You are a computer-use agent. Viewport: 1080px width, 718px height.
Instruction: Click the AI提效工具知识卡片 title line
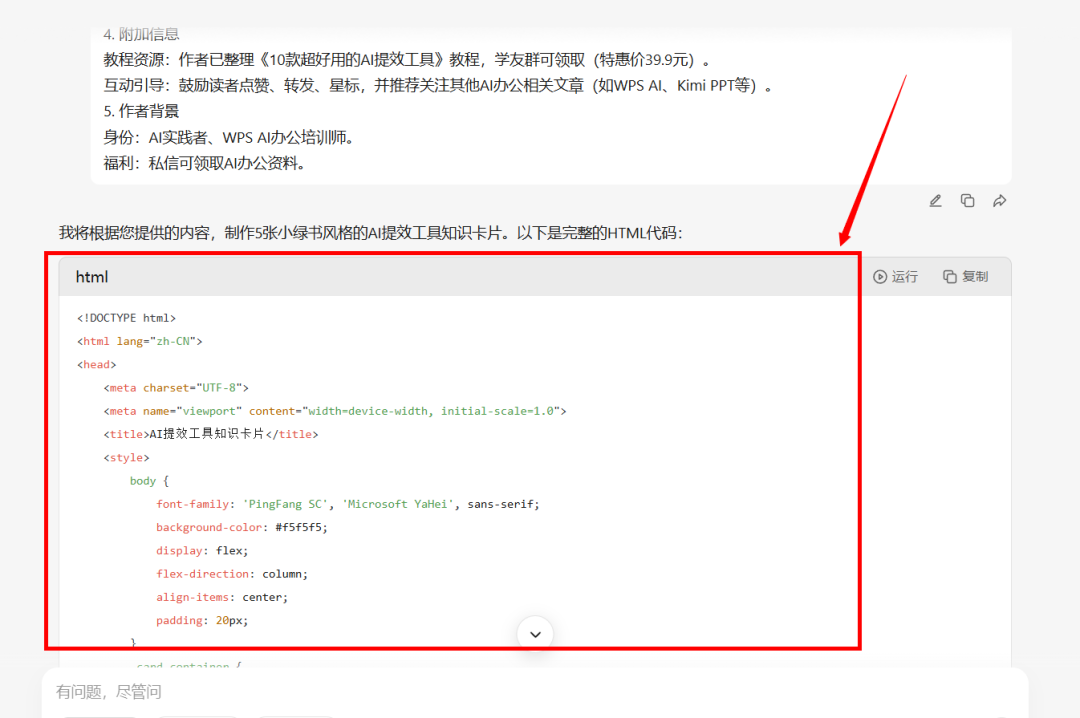[x=211, y=434]
